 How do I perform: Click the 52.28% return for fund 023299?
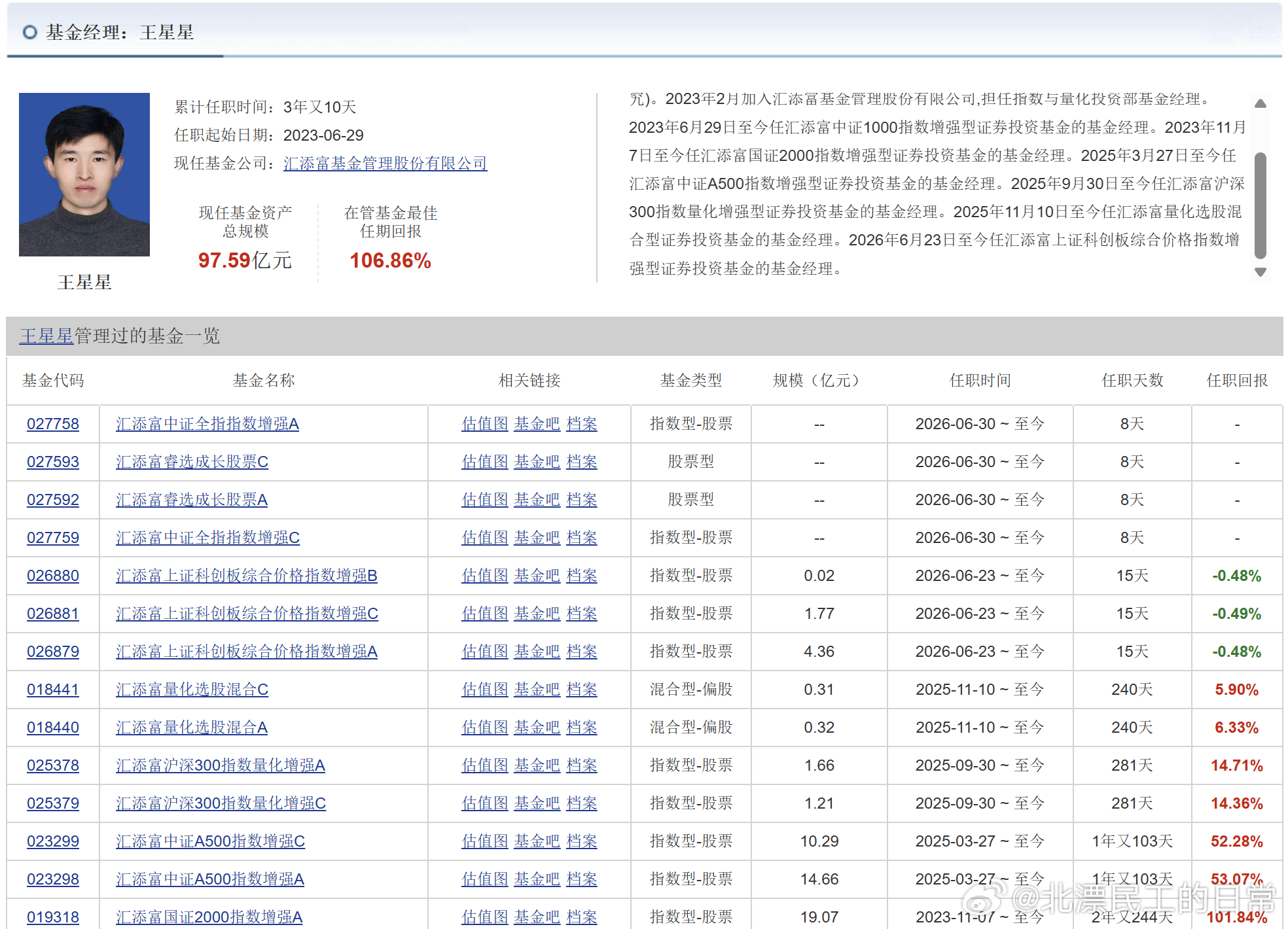click(x=1237, y=841)
